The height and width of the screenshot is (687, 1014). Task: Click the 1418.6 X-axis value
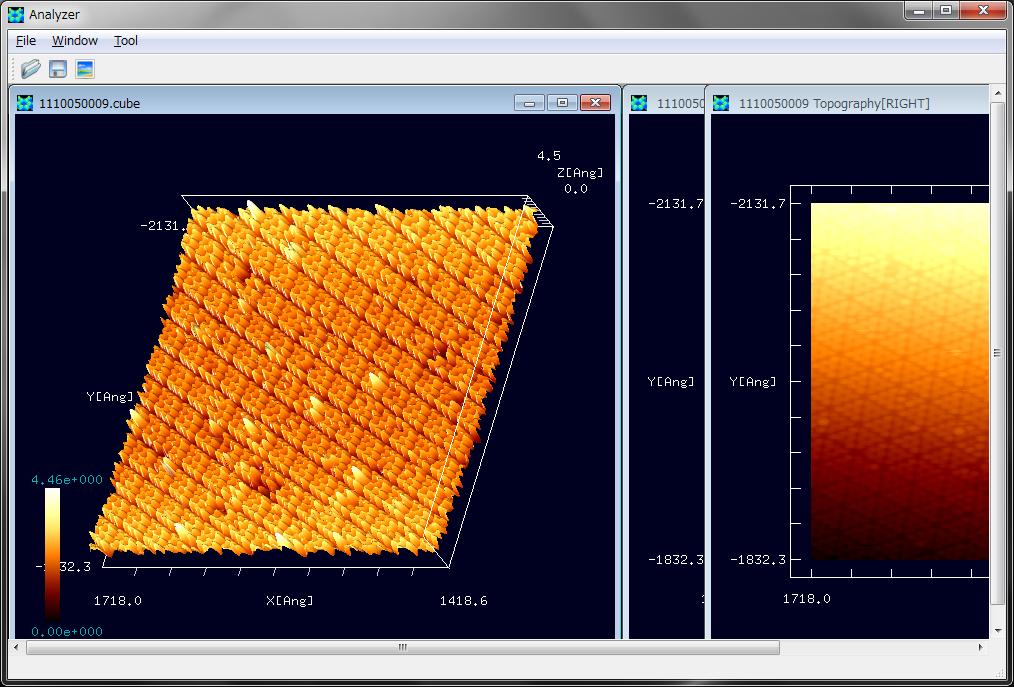click(464, 601)
